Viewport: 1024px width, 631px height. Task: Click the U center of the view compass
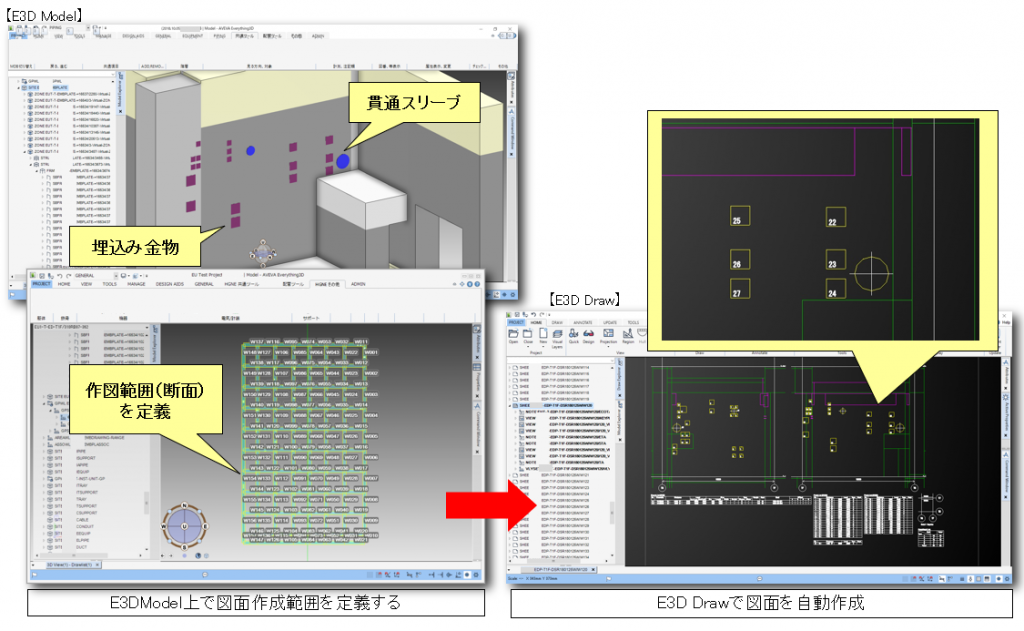[x=184, y=526]
